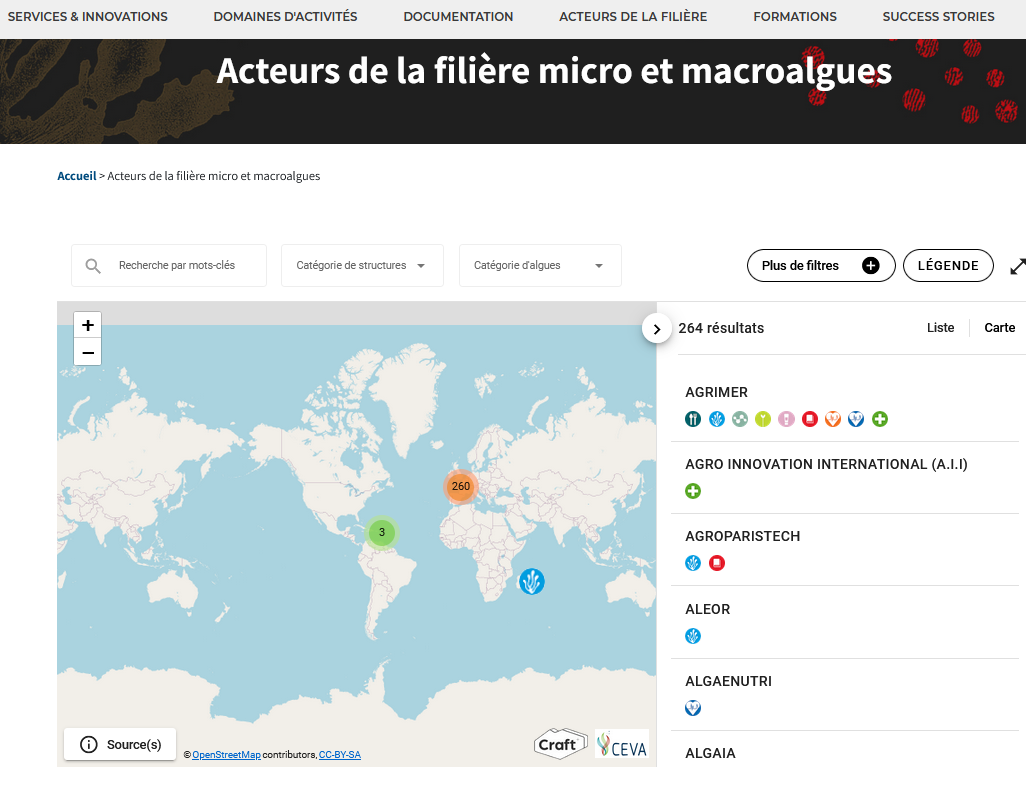The width and height of the screenshot is (1026, 800).
Task: Click the blue heart icon under ALGAENUTRI
Action: 693,708
